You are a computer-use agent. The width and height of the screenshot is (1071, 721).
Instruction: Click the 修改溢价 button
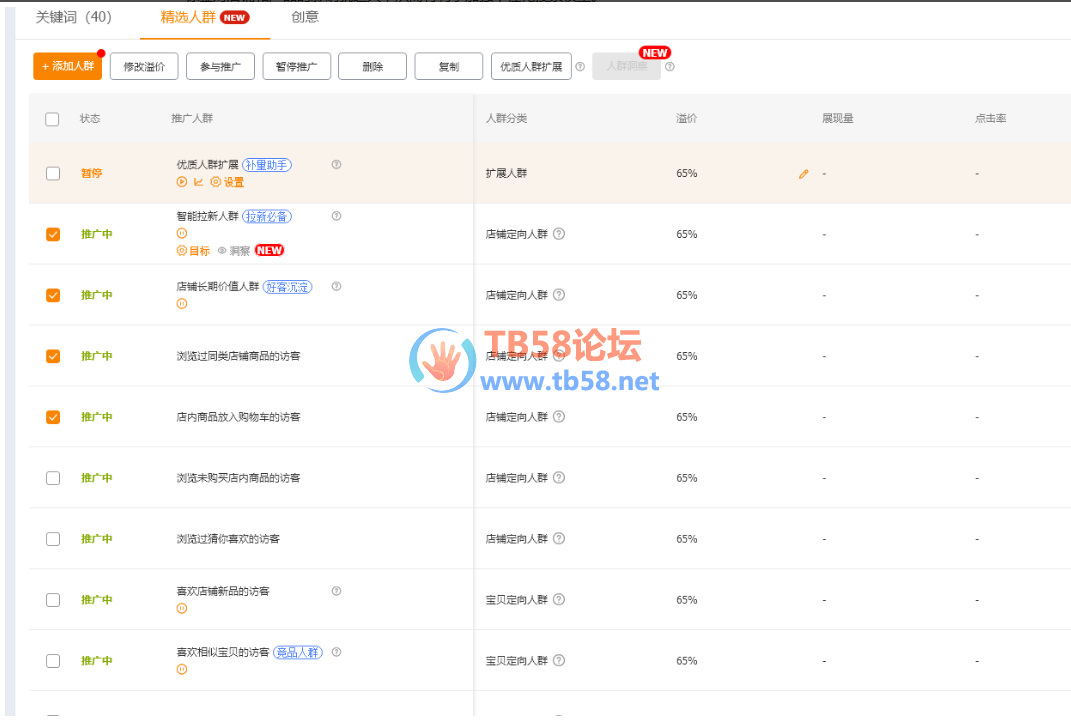(x=144, y=67)
